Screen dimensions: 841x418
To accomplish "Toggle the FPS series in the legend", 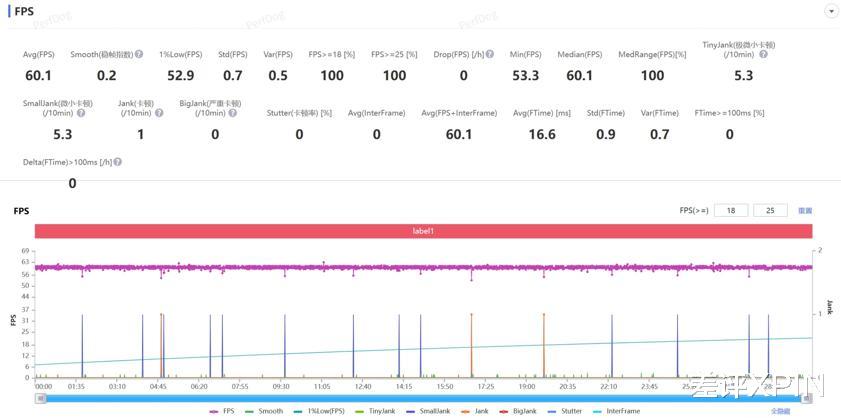I will pos(221,411).
